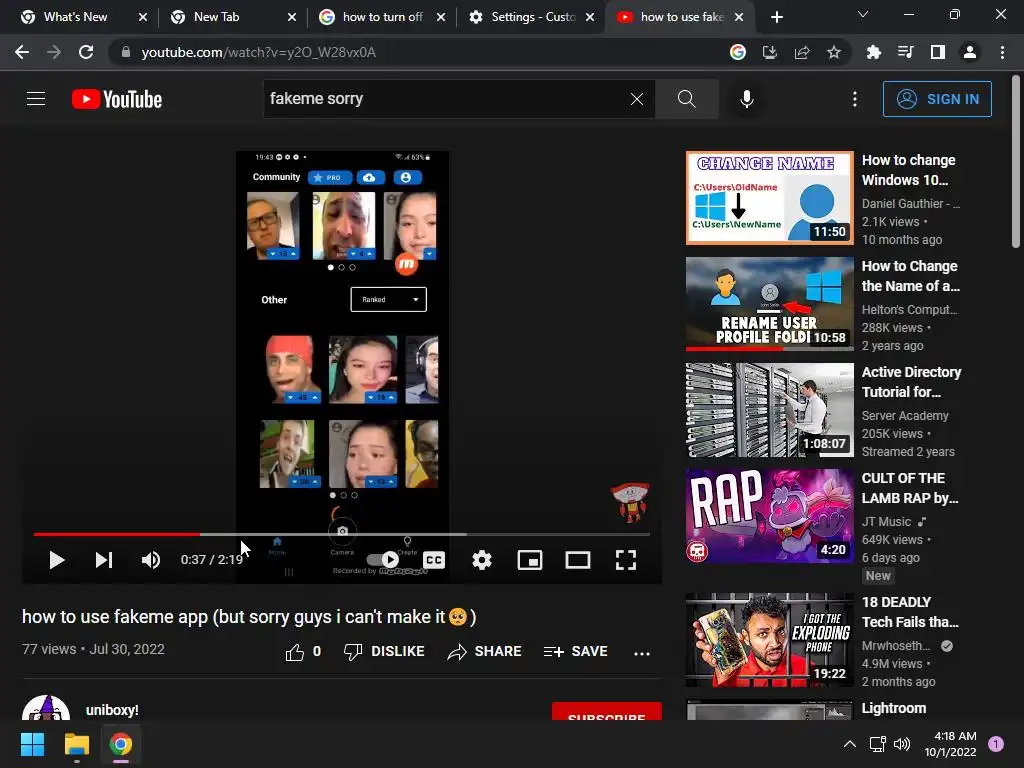Open 'RENAME USER PROFILE' video thumbnail

pos(769,304)
